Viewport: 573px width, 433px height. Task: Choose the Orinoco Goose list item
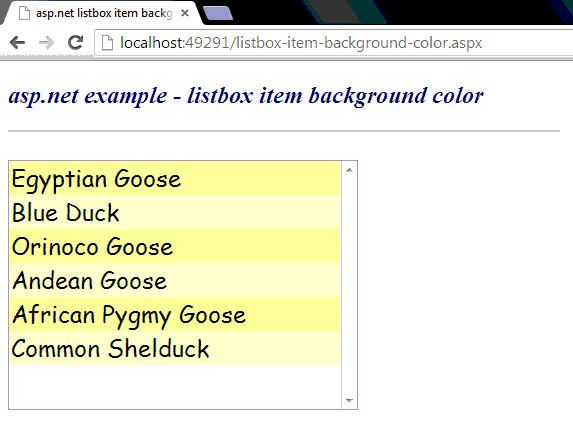click(x=175, y=246)
